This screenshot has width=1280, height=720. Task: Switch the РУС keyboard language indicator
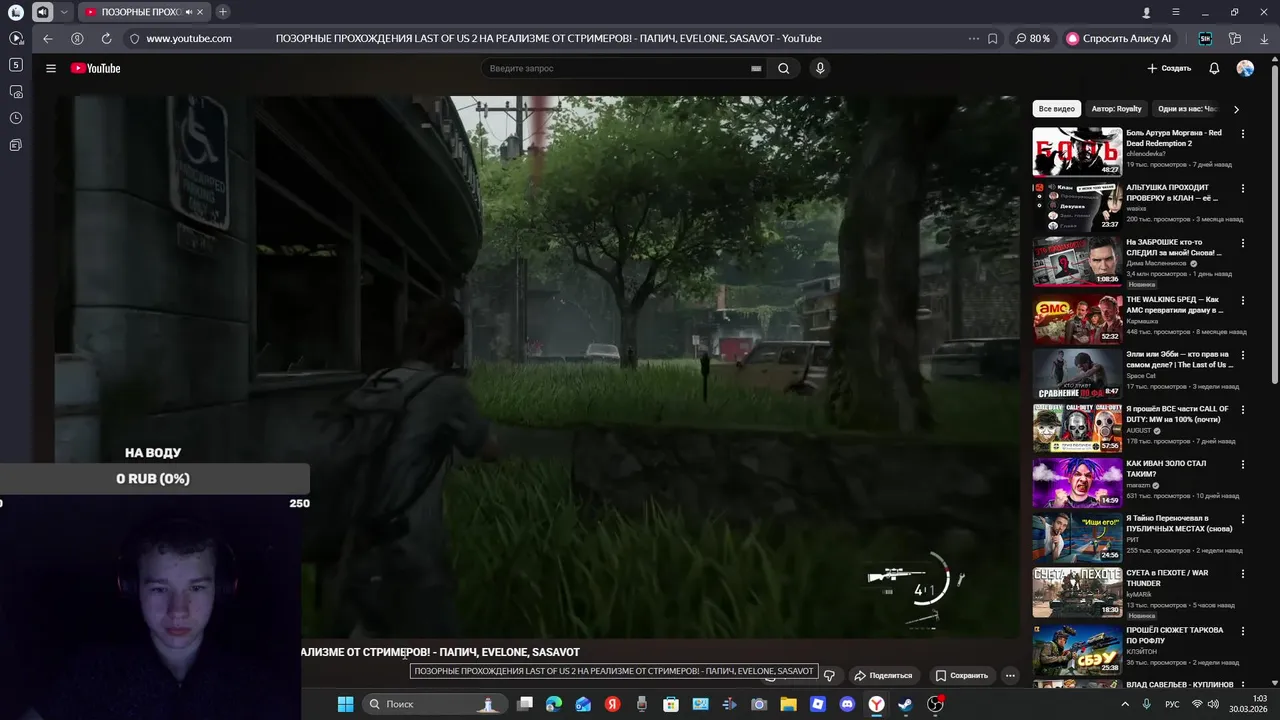1172,705
